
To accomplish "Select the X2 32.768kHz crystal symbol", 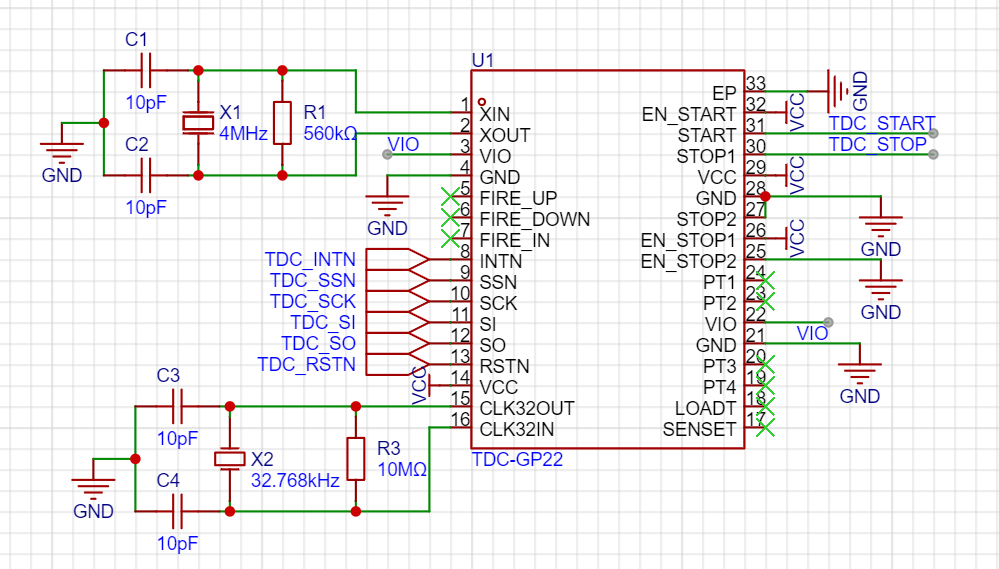I will tap(229, 459).
